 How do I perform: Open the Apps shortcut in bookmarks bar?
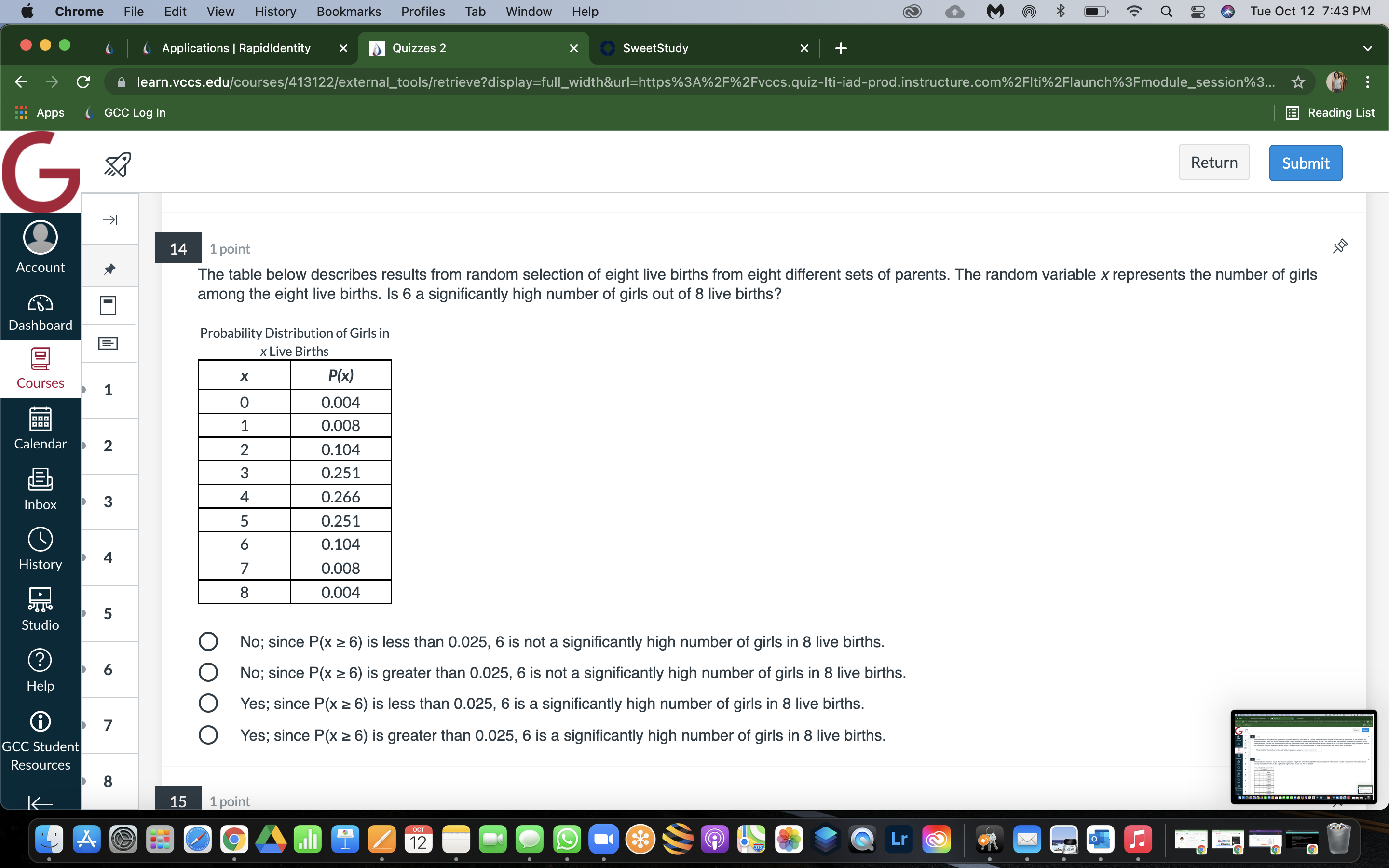[40, 112]
